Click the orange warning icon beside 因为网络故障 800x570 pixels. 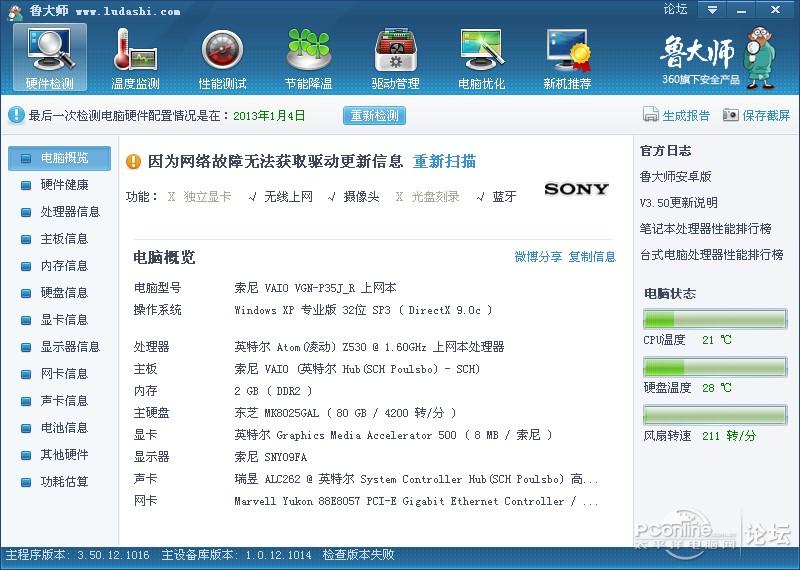point(133,162)
